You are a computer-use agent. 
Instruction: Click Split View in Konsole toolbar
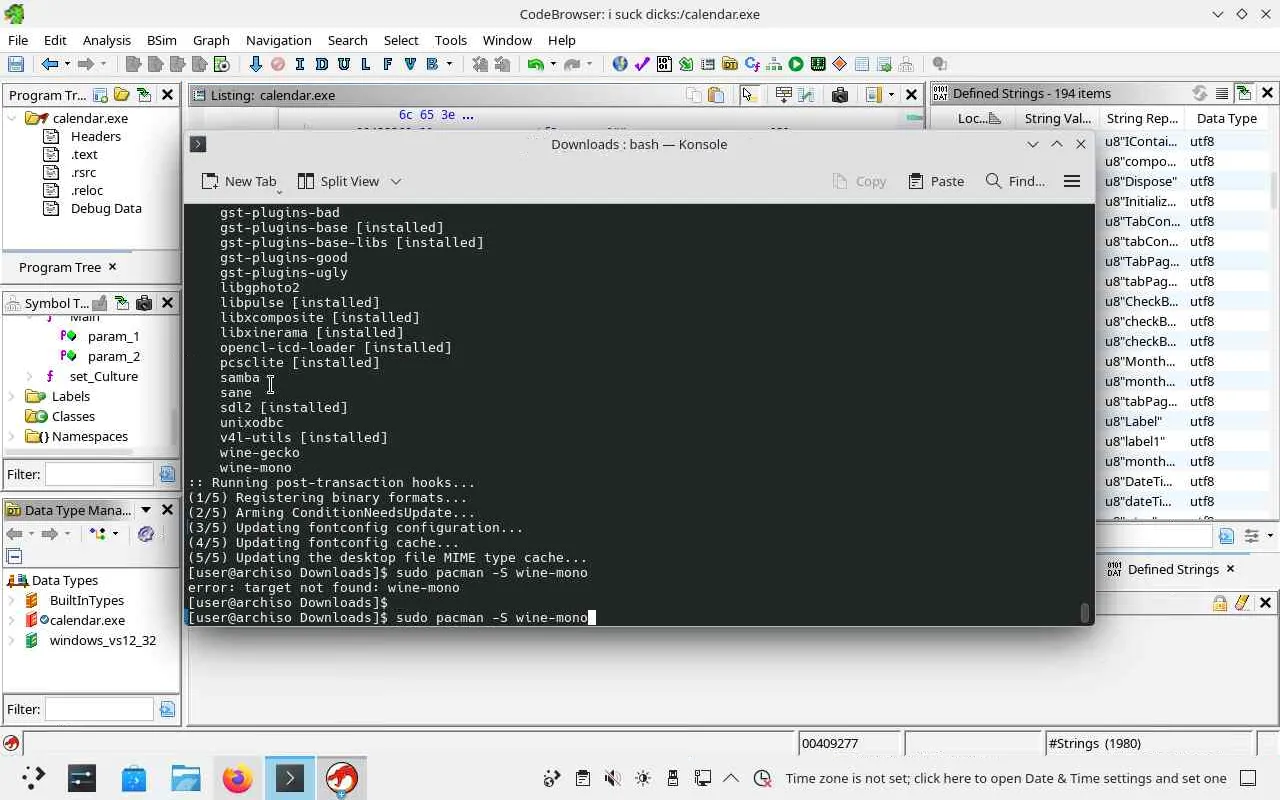coord(339,181)
